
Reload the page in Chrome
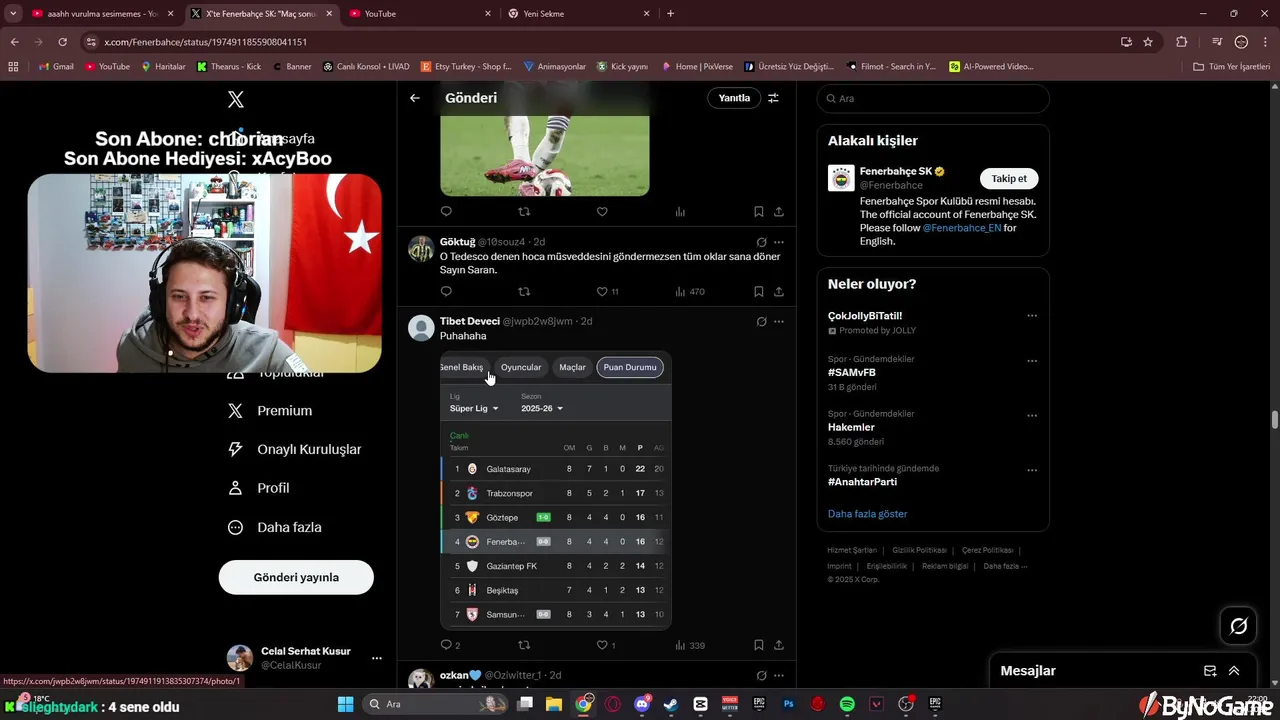(62, 42)
